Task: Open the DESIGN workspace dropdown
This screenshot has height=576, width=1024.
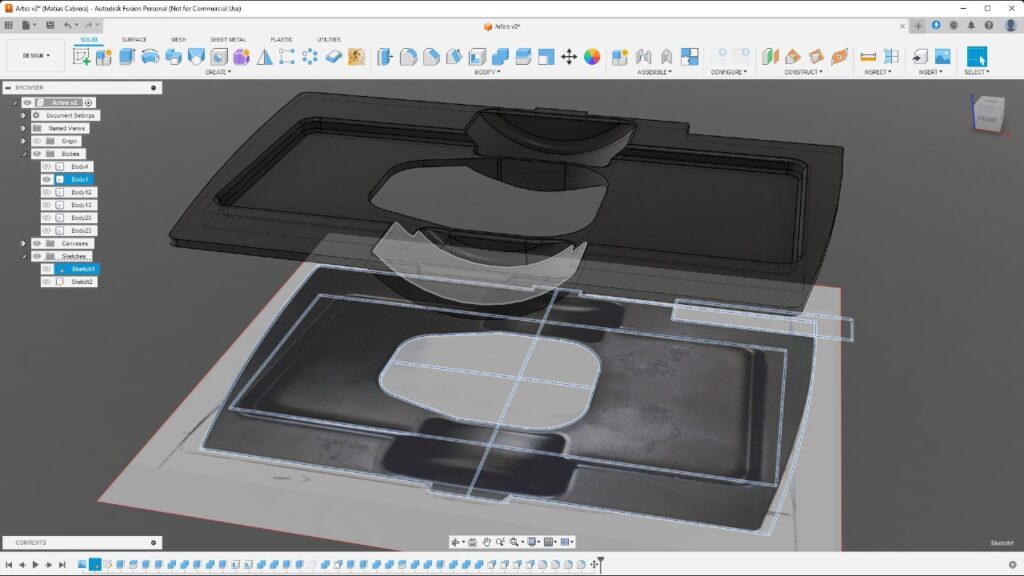Action: click(36, 56)
